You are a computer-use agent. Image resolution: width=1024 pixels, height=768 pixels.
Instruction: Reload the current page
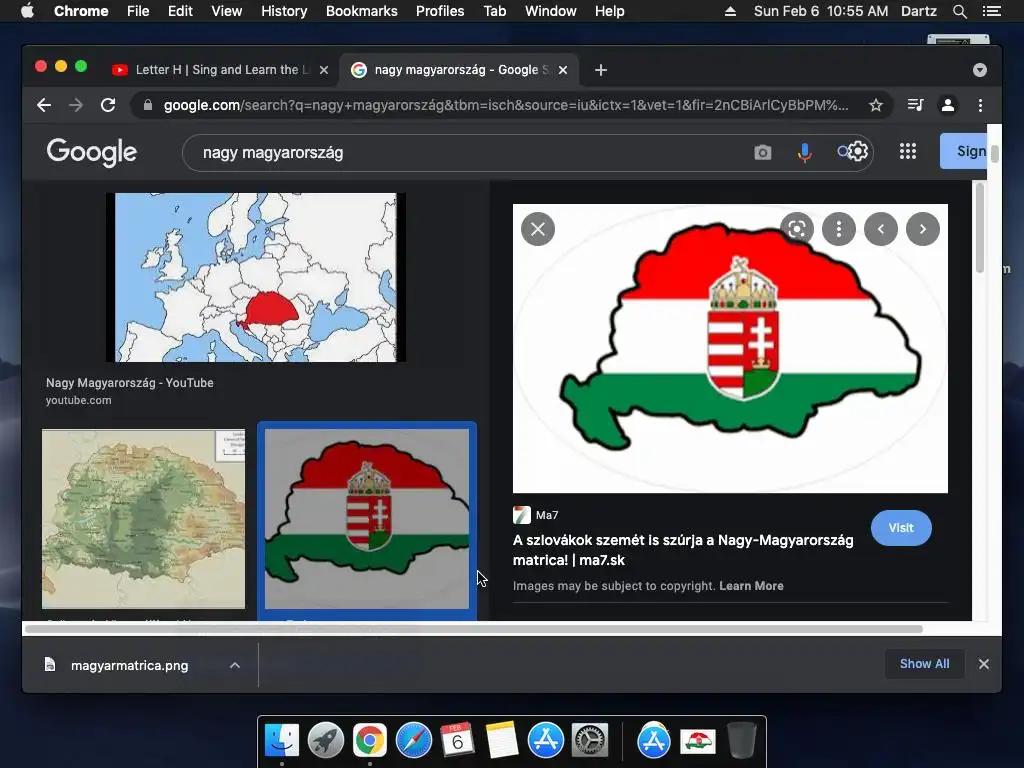pos(108,105)
